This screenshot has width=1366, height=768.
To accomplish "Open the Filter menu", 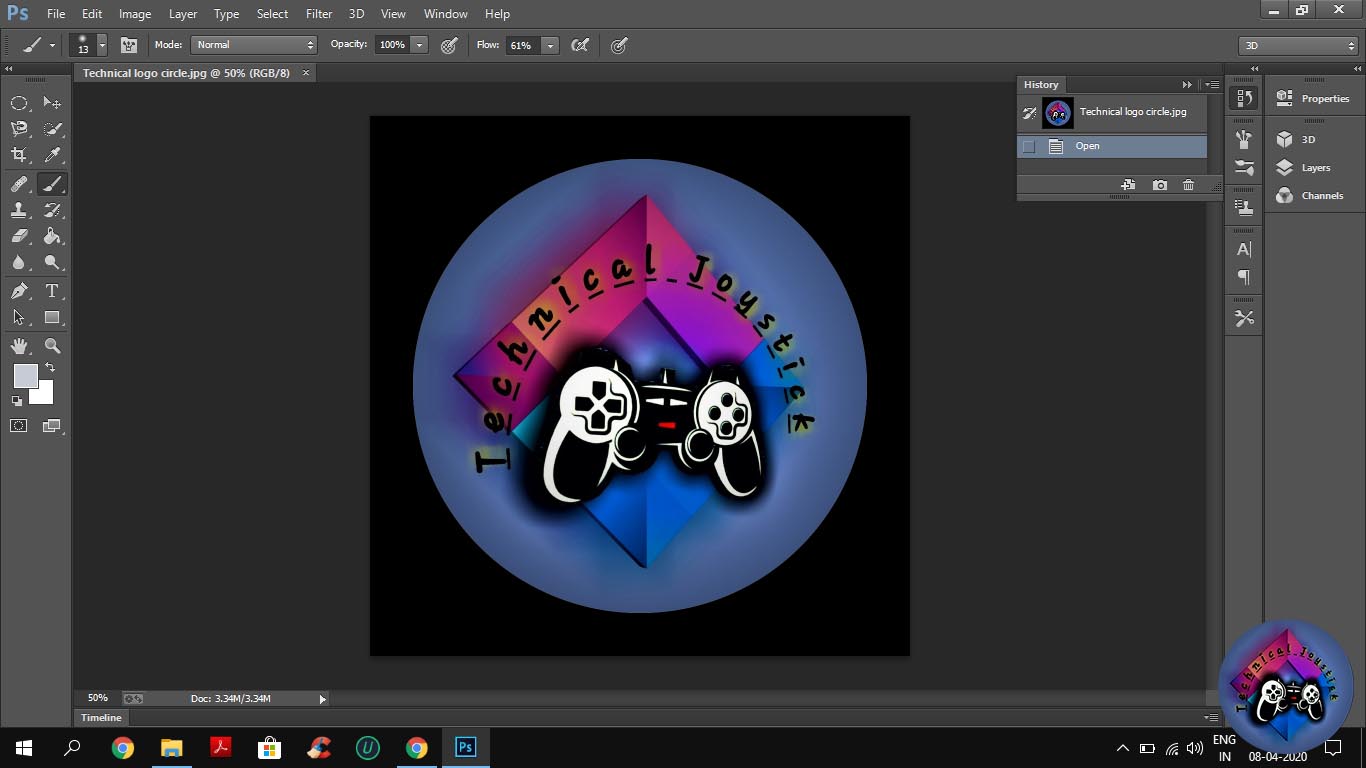I will coord(319,14).
